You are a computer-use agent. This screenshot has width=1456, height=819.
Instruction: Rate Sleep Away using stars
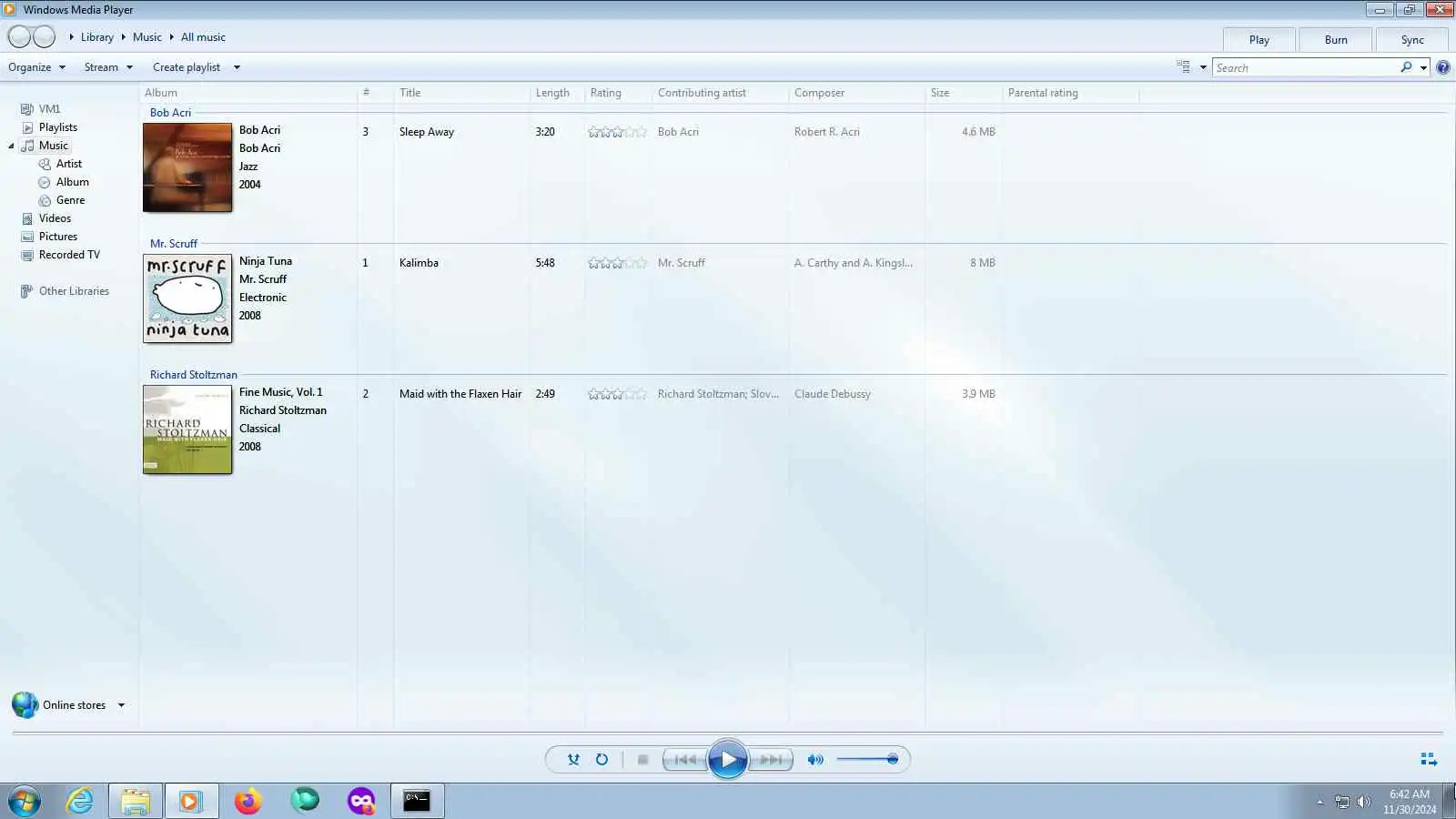click(x=617, y=132)
